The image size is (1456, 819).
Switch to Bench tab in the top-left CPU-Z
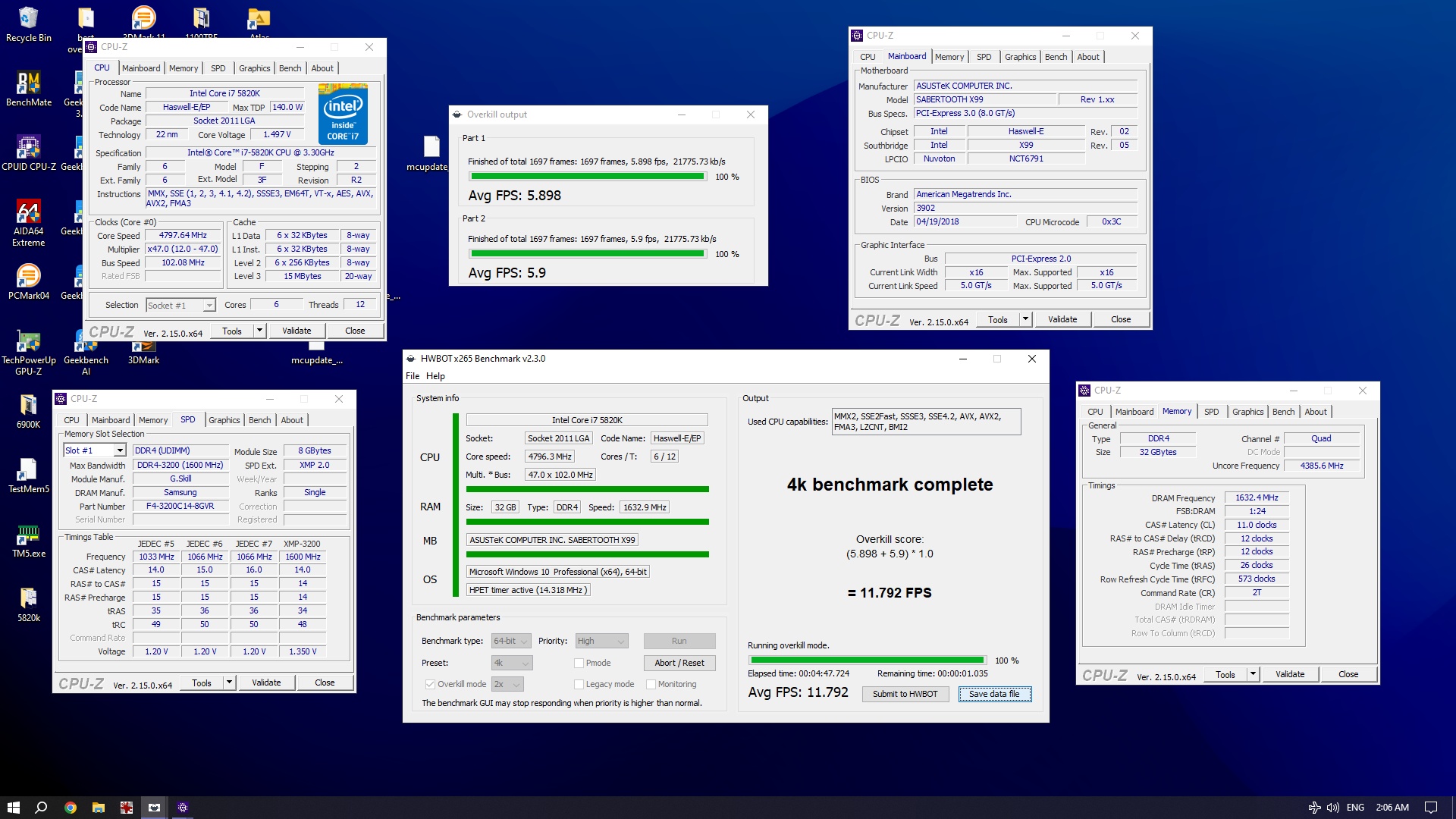click(x=290, y=68)
